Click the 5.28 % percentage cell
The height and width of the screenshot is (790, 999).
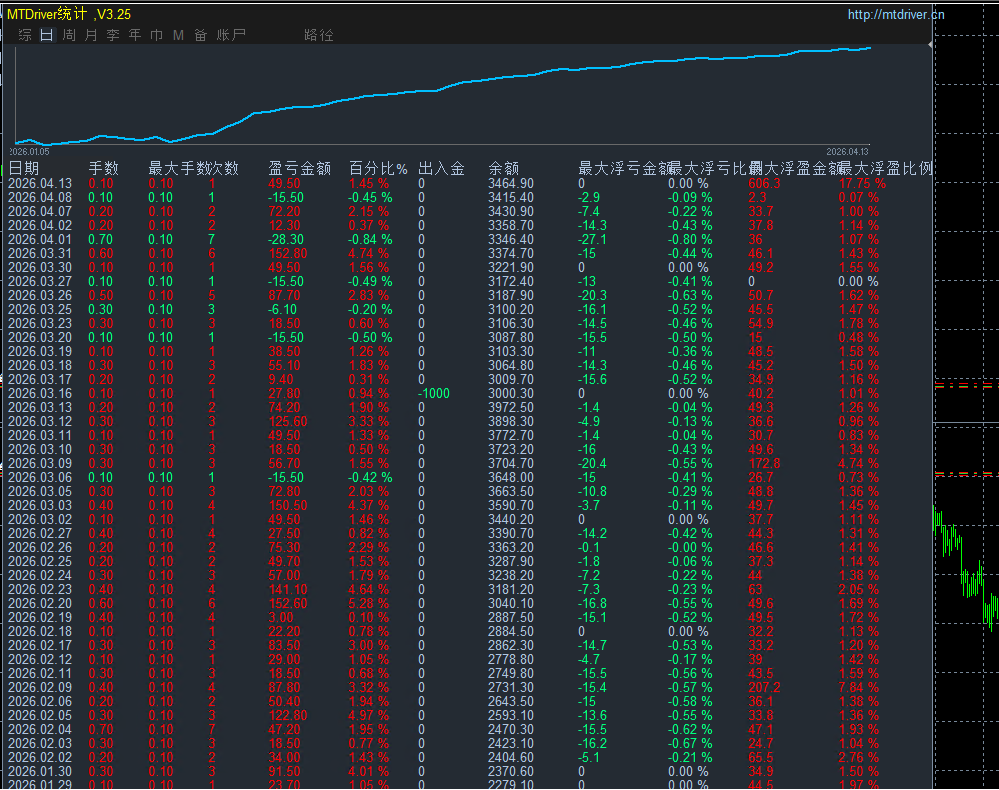click(368, 603)
